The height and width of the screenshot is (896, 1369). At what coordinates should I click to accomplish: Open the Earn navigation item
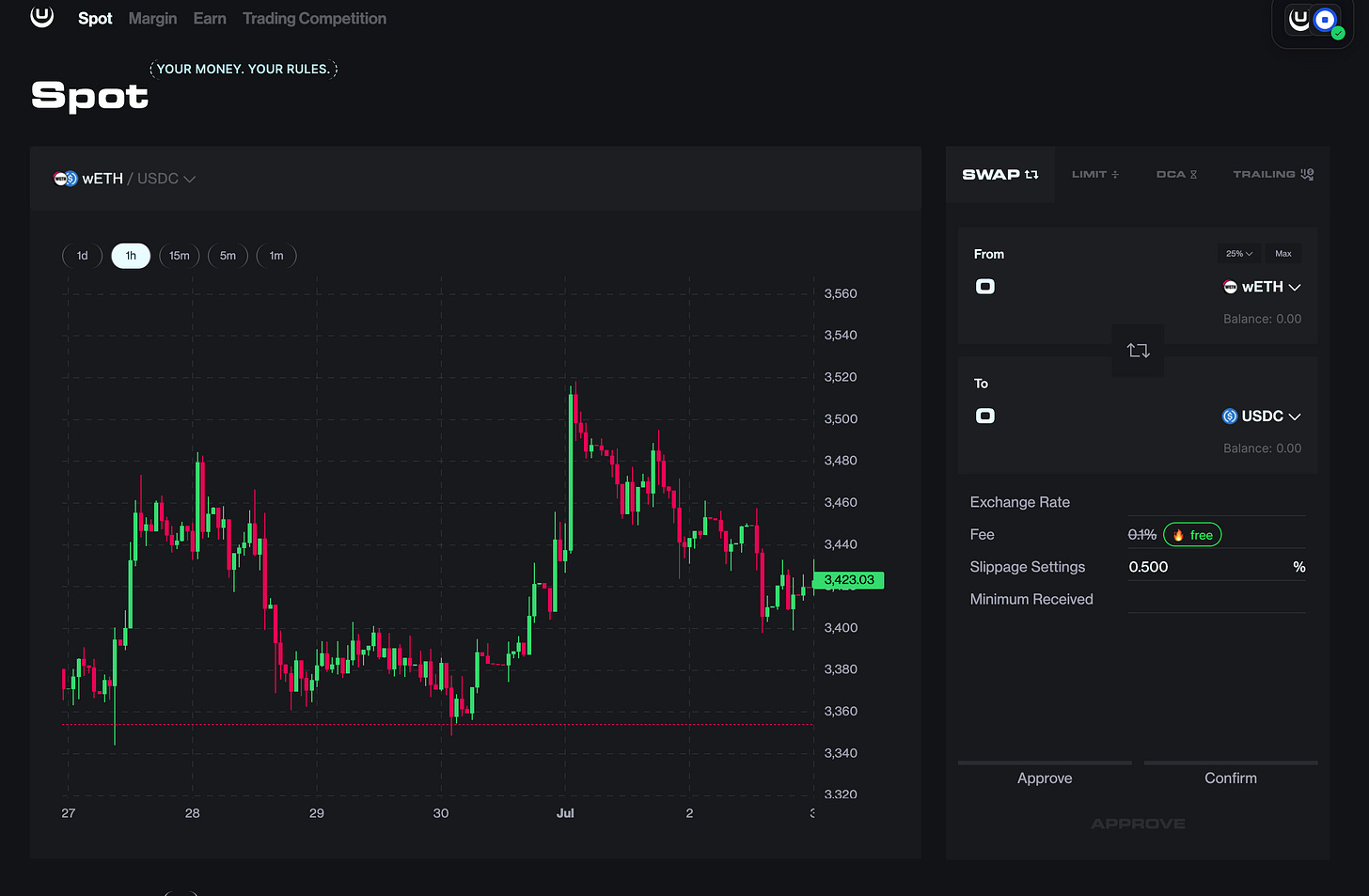click(210, 19)
